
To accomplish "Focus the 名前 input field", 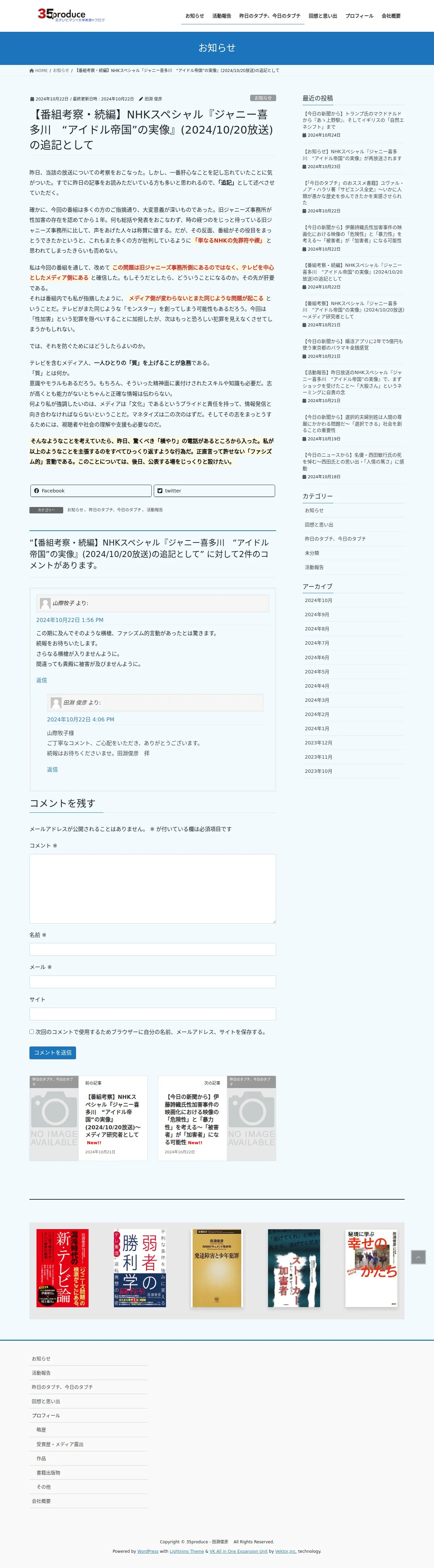I will click(153, 950).
